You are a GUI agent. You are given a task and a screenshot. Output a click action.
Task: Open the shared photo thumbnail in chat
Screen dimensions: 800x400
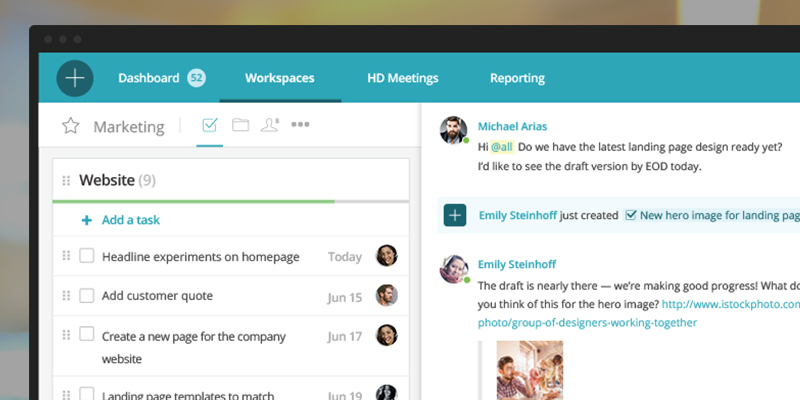pos(529,370)
